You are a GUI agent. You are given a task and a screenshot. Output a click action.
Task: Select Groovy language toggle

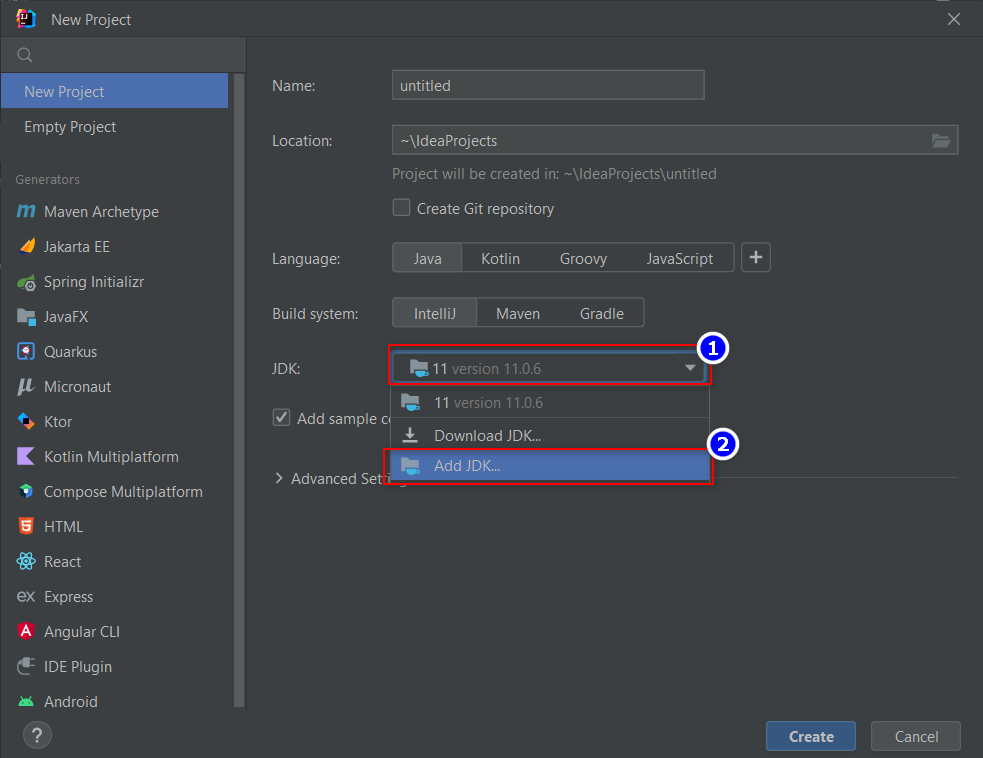[x=583, y=258]
